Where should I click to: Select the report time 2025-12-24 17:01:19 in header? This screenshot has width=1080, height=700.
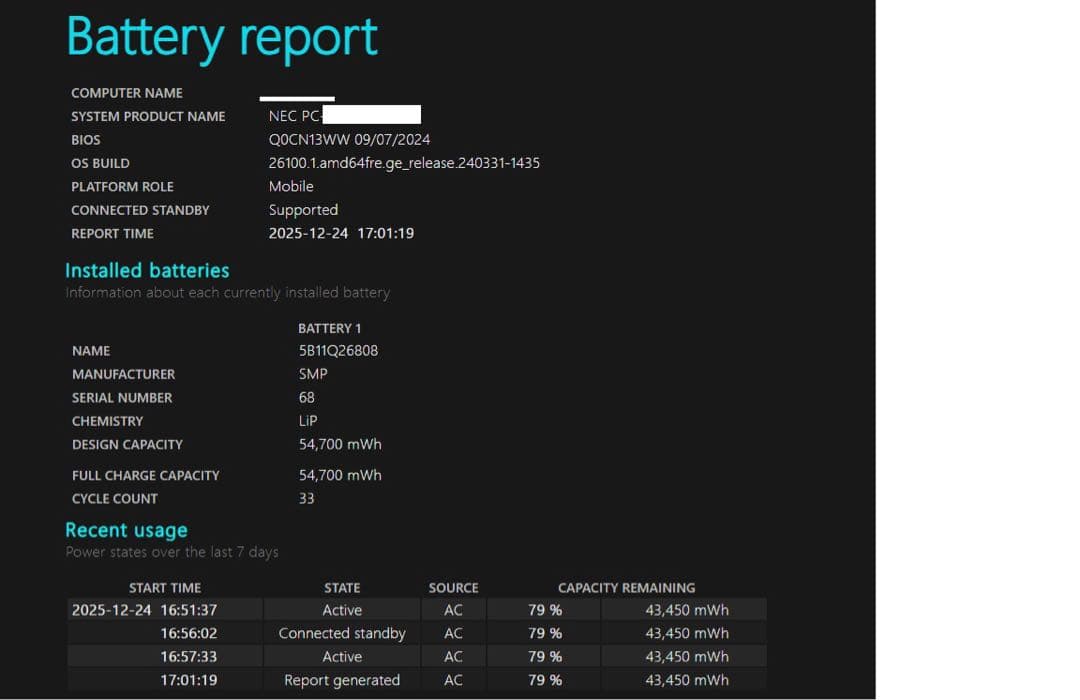point(341,233)
